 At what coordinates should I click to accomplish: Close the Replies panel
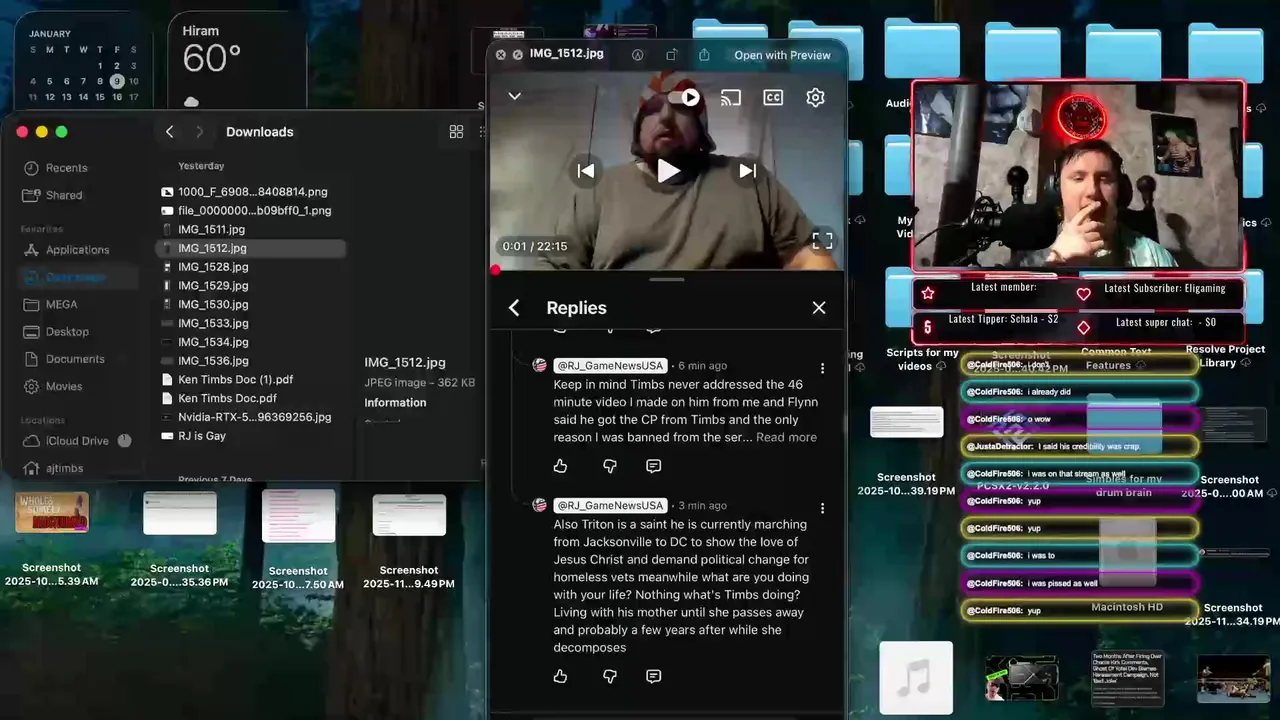point(819,308)
